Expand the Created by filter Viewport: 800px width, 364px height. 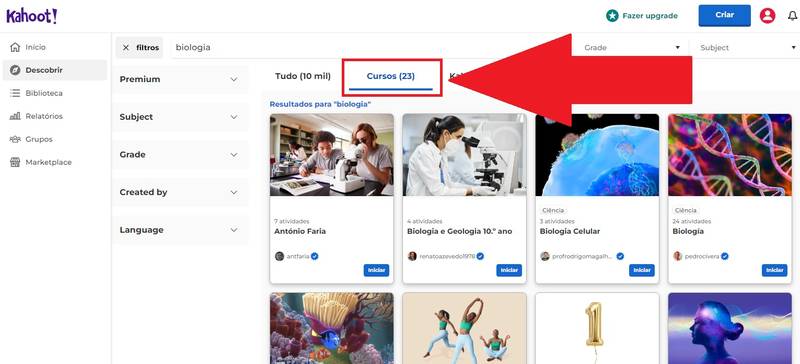(180, 192)
